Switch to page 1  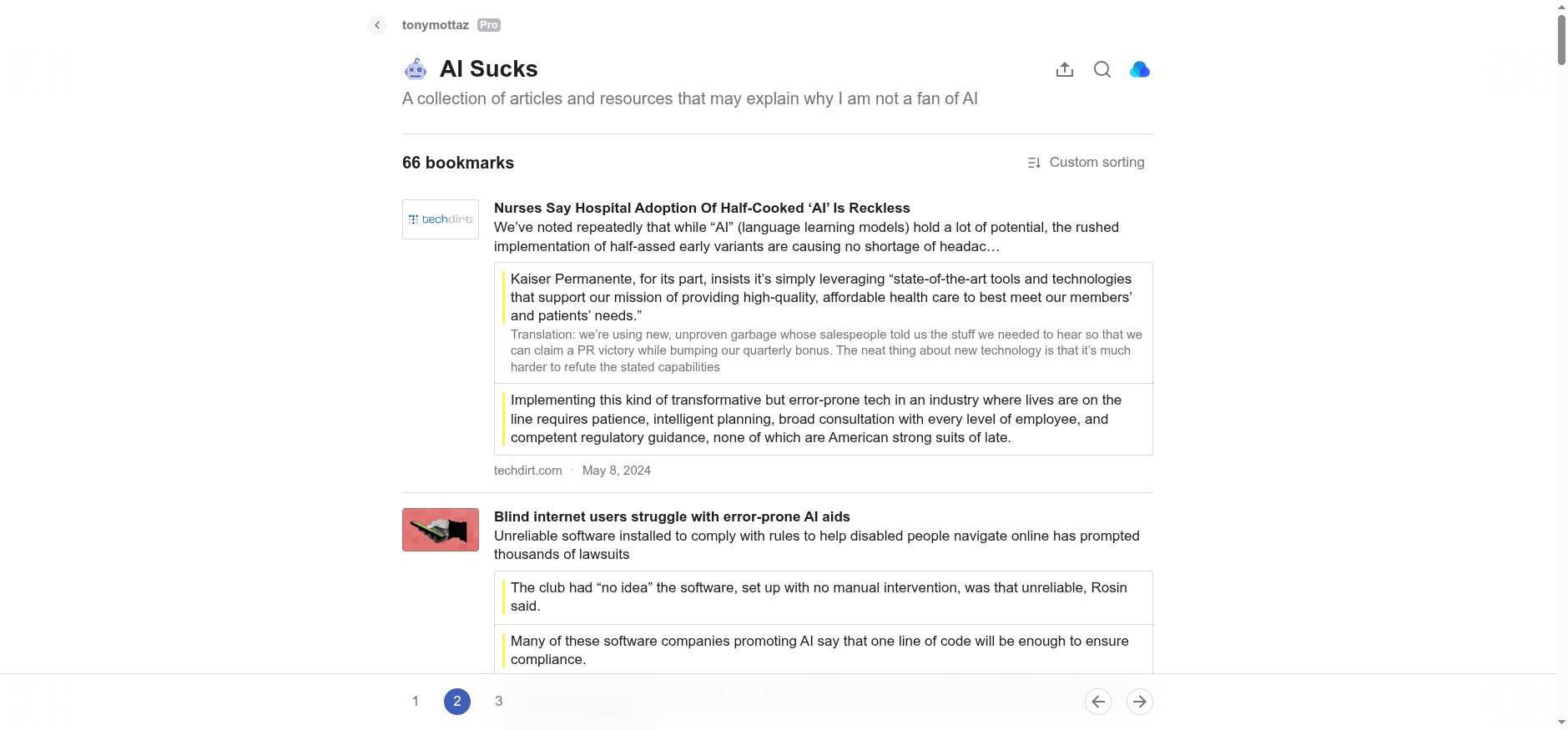point(416,702)
